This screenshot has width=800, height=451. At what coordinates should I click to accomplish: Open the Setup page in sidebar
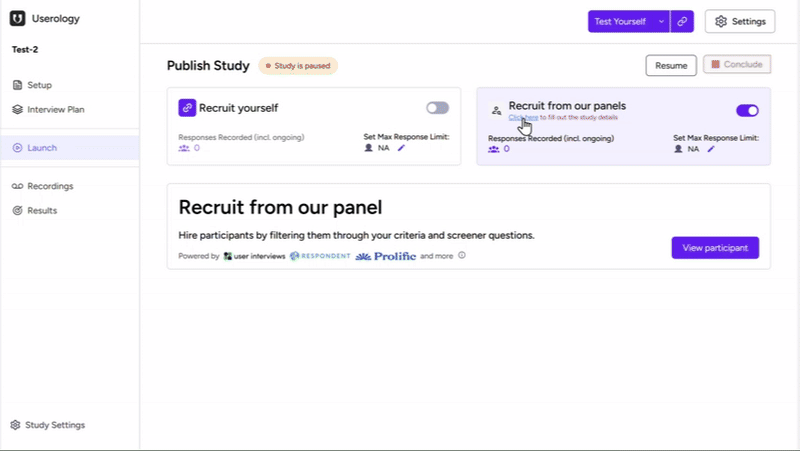point(40,85)
